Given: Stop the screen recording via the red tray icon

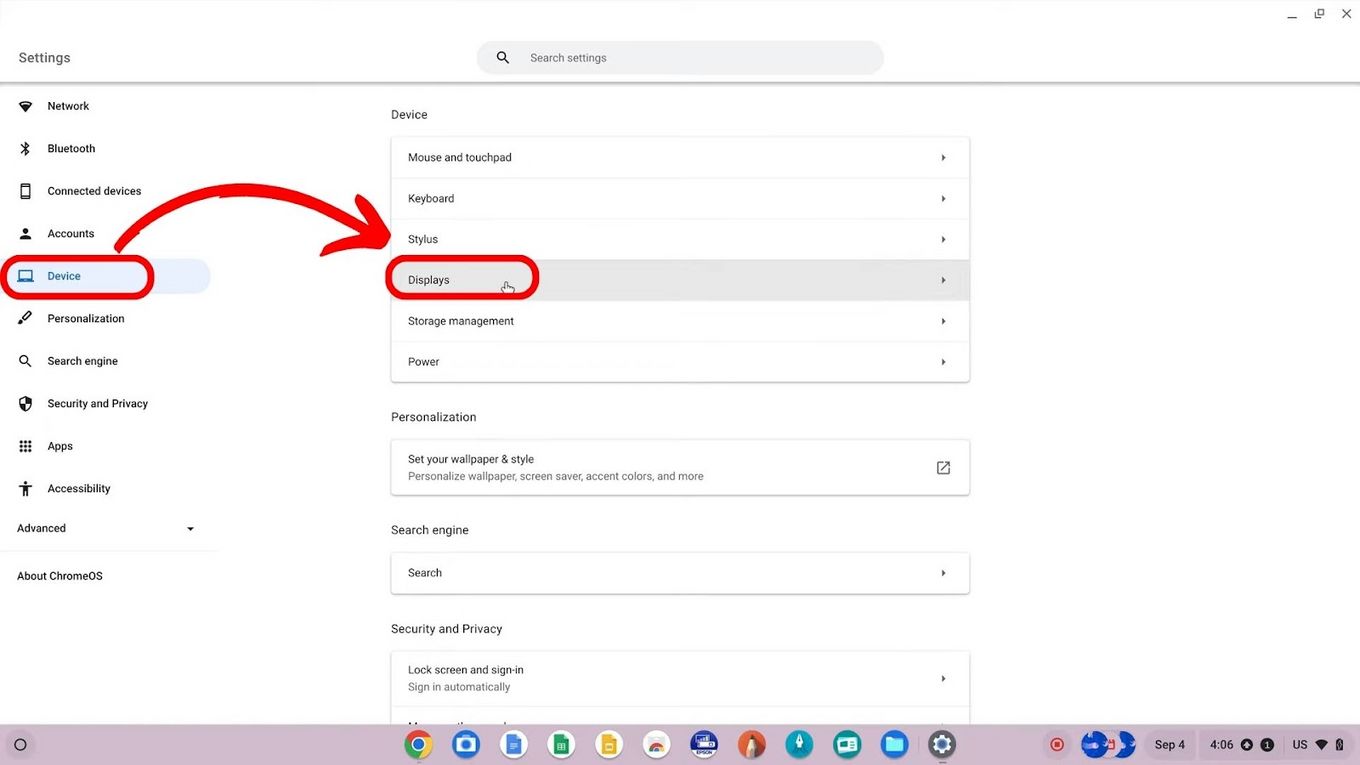Looking at the screenshot, I should (1057, 744).
